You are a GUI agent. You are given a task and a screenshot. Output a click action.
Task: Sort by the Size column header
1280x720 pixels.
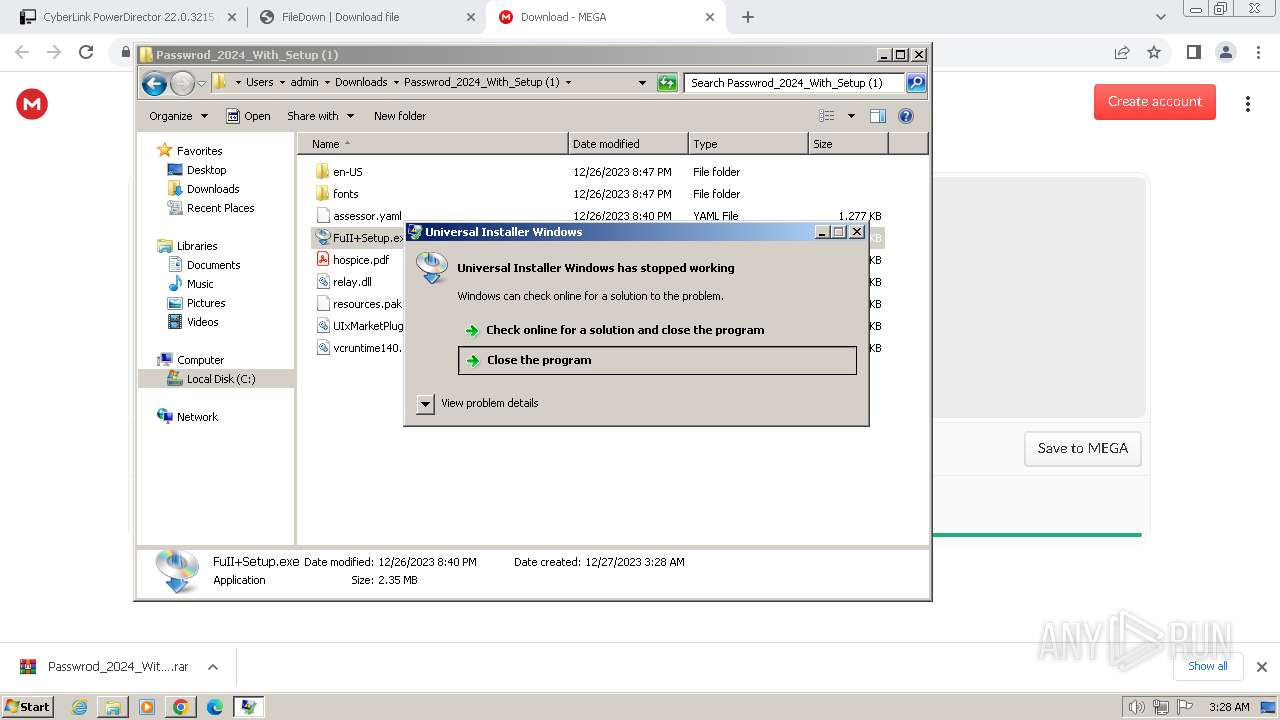coord(848,144)
